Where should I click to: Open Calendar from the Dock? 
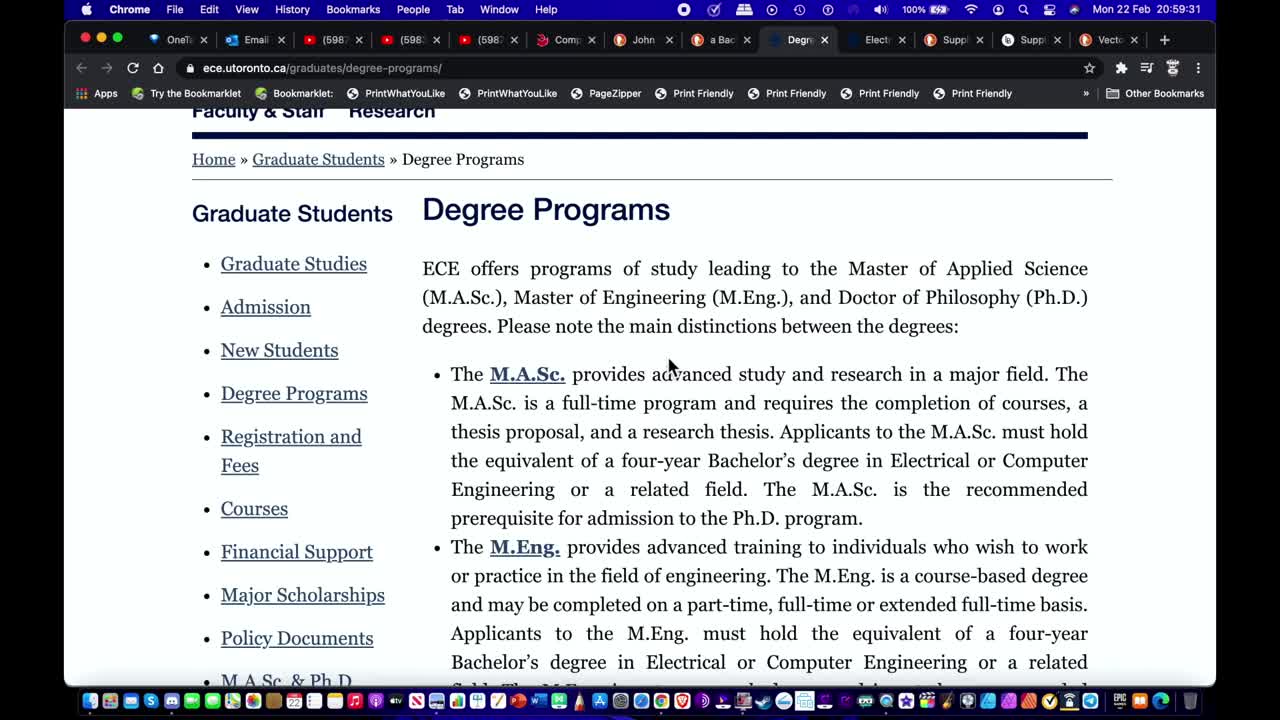[294, 701]
